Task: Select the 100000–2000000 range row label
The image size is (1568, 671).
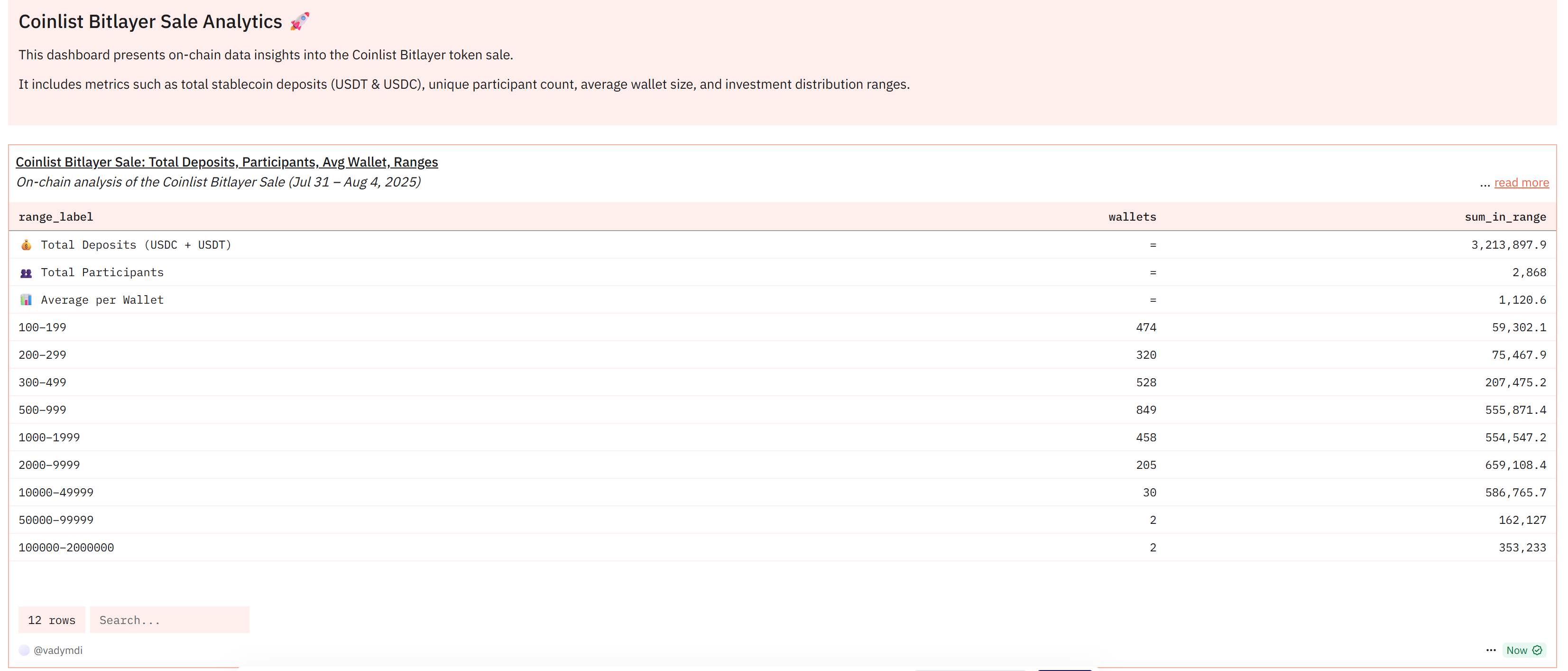Action: (66, 548)
